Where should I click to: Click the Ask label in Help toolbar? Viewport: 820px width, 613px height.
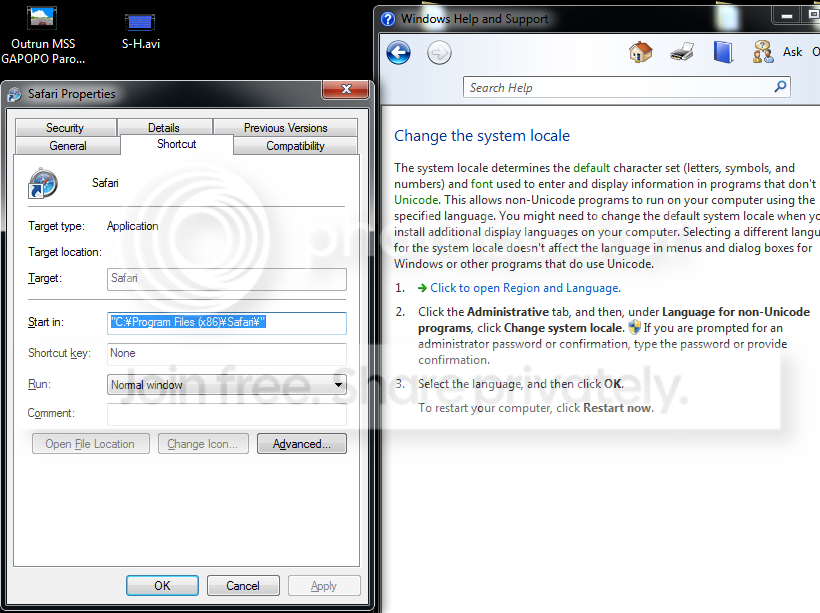pos(792,52)
